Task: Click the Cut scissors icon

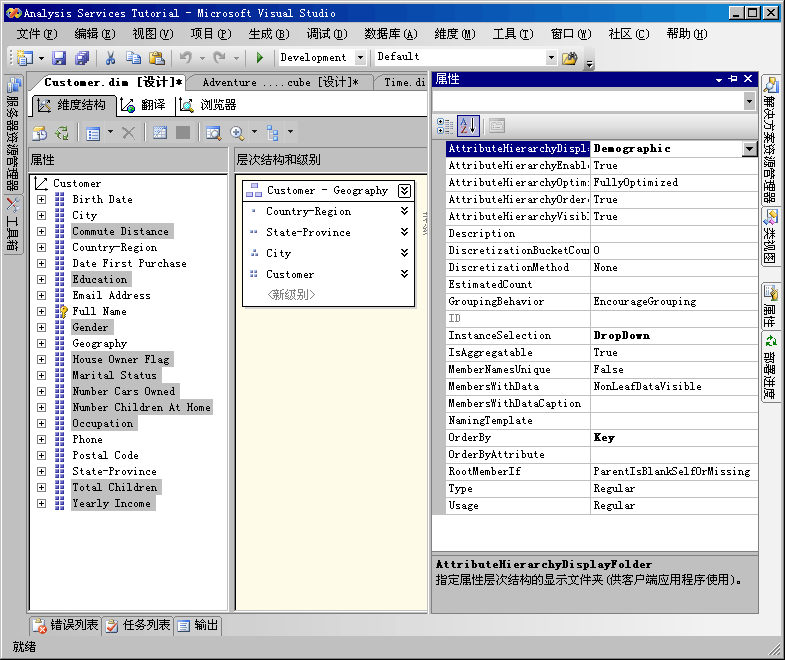Action: click(x=111, y=58)
